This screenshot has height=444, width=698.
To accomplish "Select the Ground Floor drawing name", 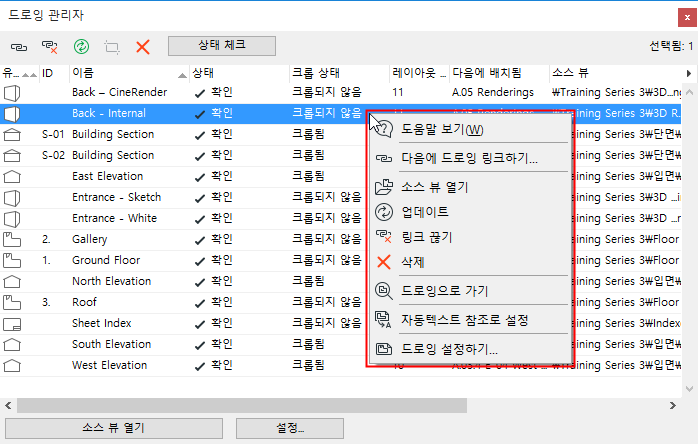I will click(106, 260).
